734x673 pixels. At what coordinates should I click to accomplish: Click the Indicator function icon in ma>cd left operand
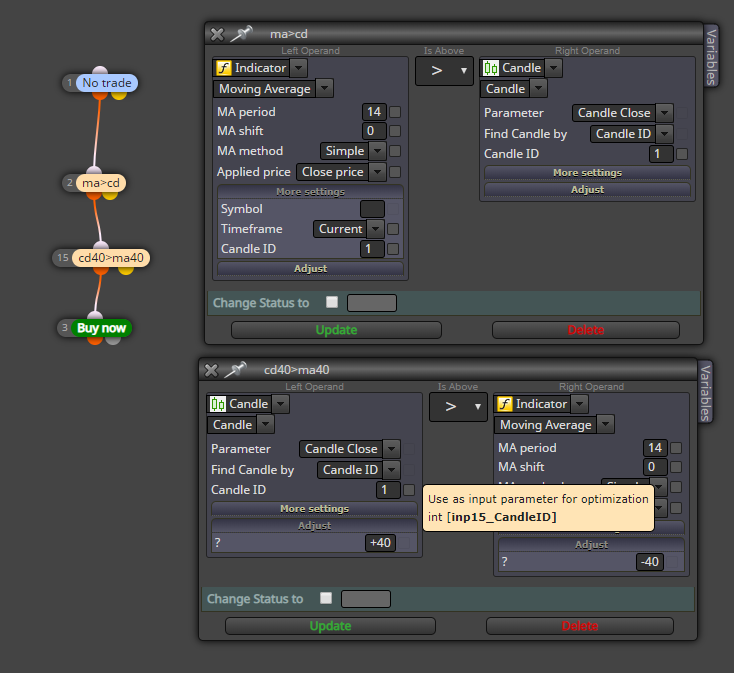pyautogui.click(x=224, y=68)
